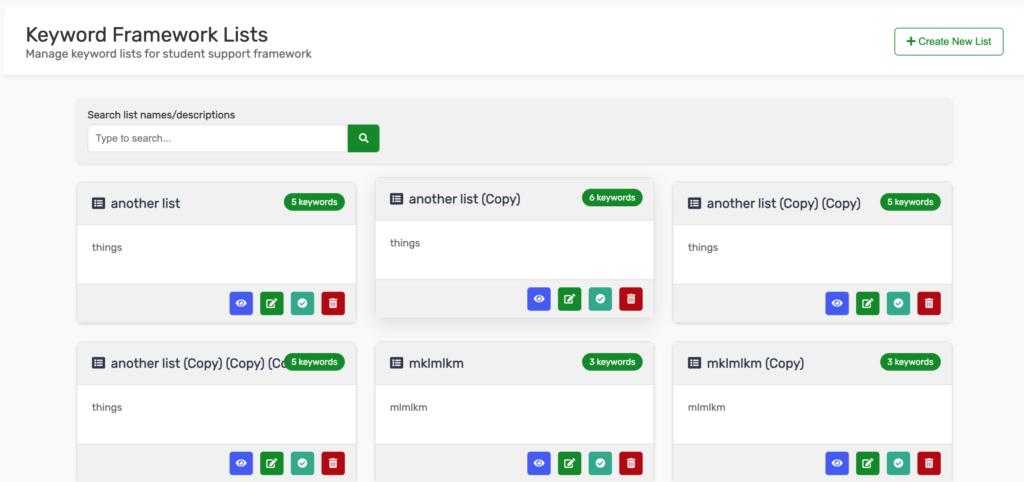Edit the 'another list (Copy)' card
Screen dimensions: 1024x482
point(570,298)
